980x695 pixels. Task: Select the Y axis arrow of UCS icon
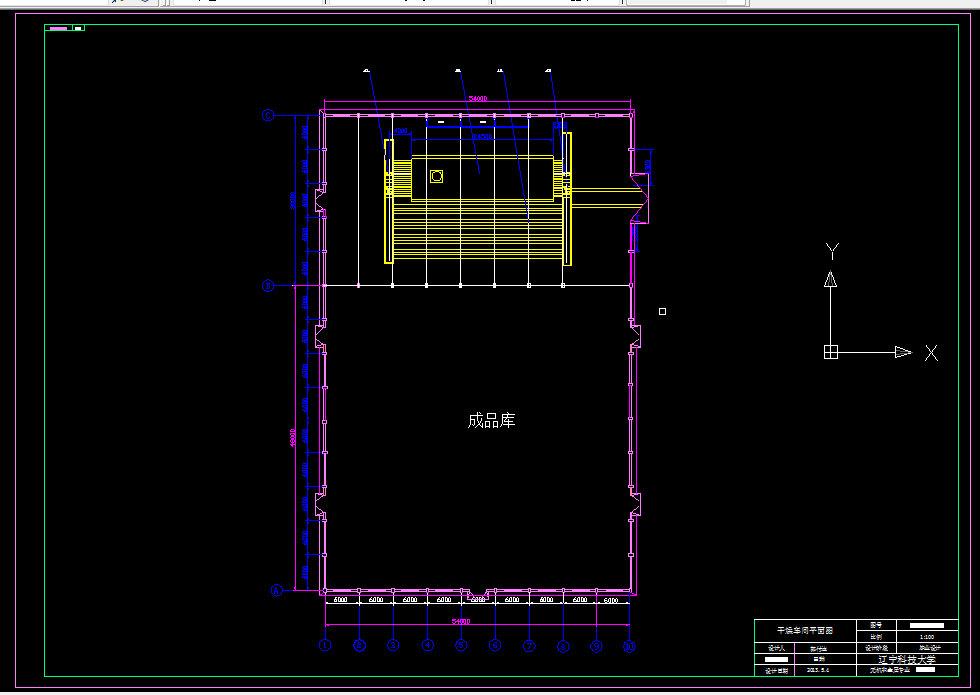pos(831,279)
